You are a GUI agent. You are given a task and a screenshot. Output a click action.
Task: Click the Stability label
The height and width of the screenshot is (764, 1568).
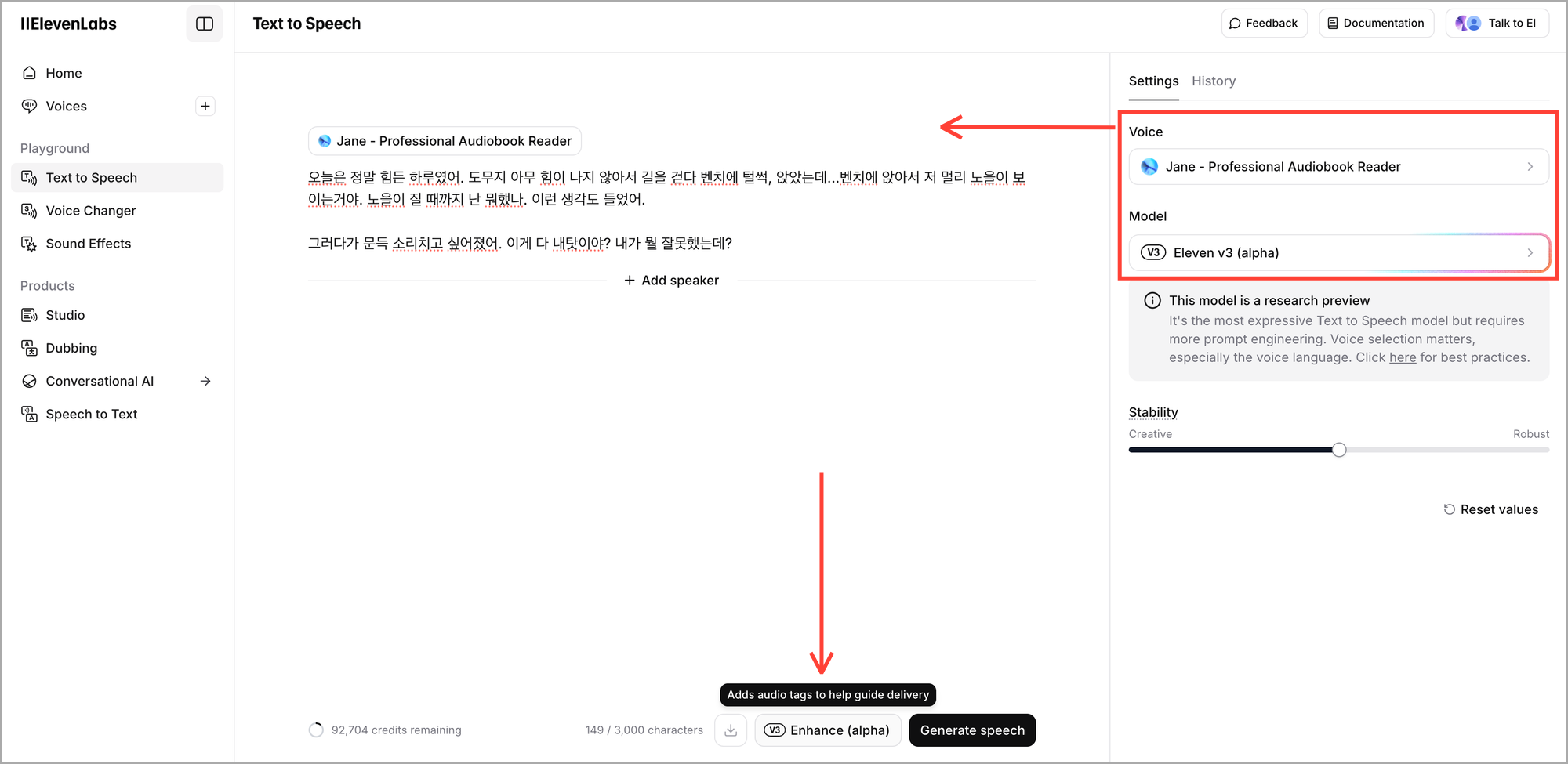click(x=1153, y=412)
